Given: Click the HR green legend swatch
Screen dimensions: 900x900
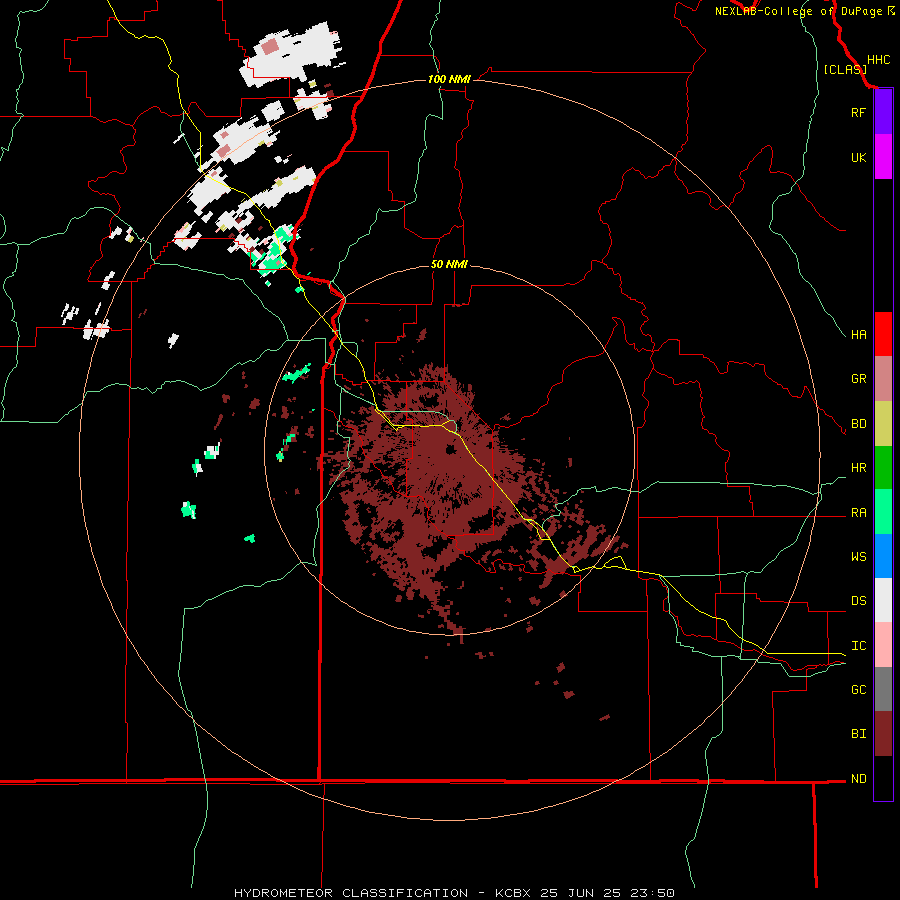Looking at the screenshot, I should coord(883,468).
